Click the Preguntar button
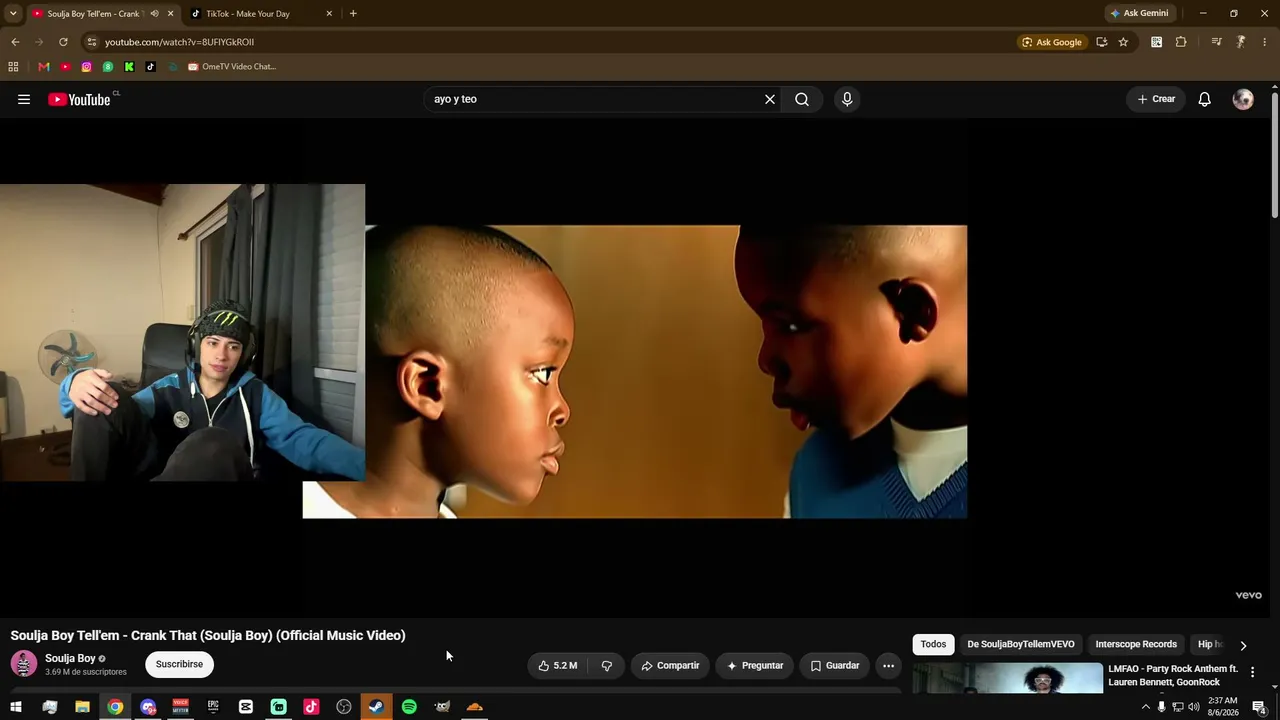The image size is (1280, 720). point(755,666)
